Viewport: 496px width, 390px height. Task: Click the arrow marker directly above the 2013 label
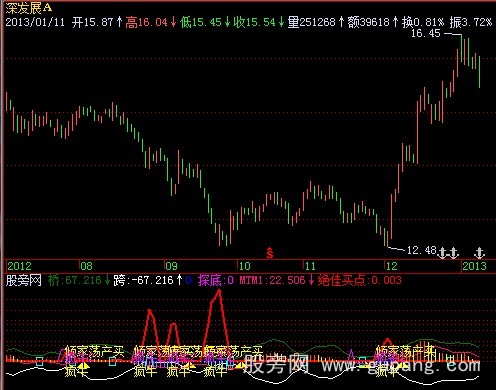(x=479, y=253)
